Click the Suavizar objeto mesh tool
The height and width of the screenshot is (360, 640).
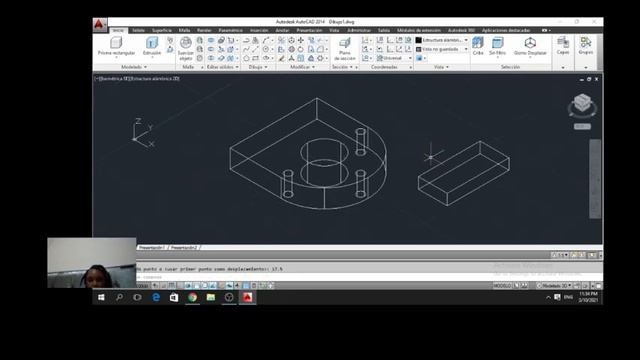(186, 49)
